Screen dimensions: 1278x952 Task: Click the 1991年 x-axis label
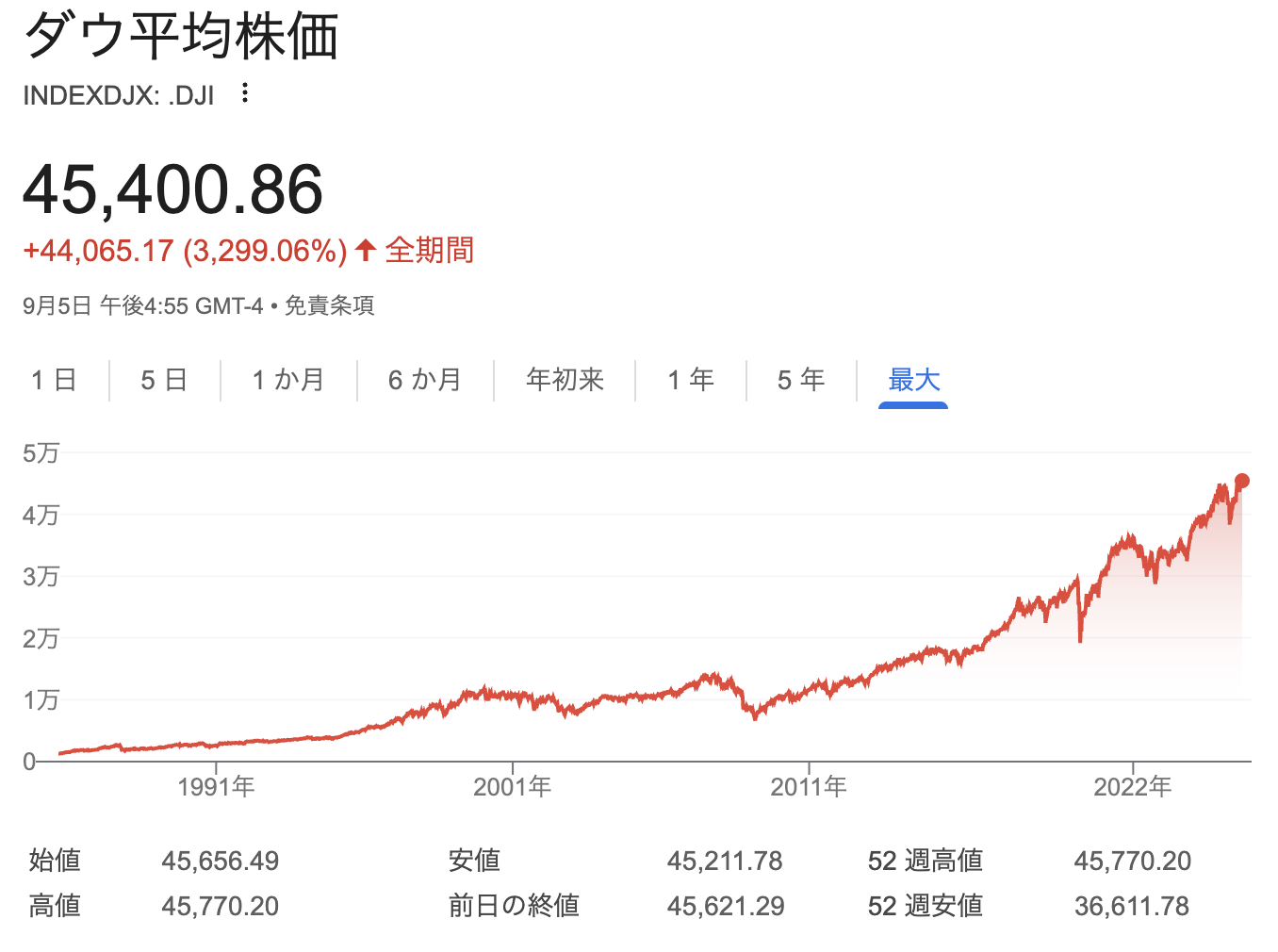point(216,787)
